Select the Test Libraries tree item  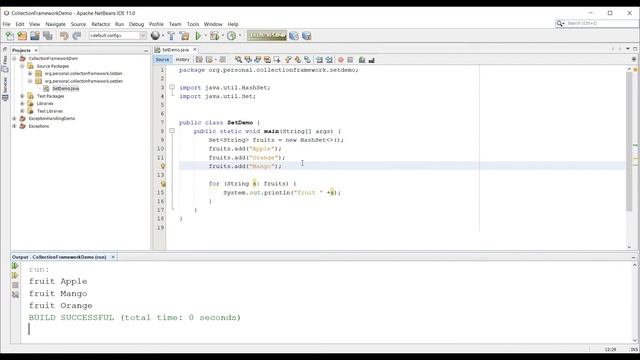(x=50, y=111)
